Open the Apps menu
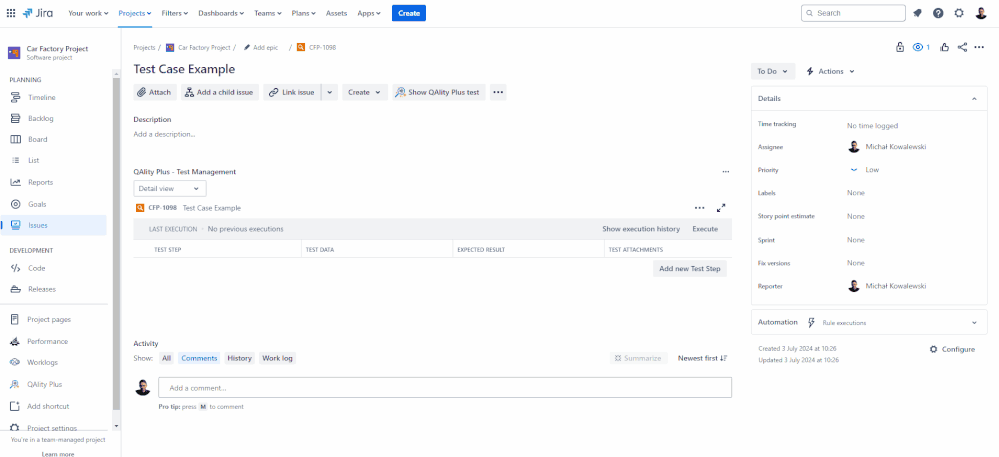999x457 pixels. point(369,13)
